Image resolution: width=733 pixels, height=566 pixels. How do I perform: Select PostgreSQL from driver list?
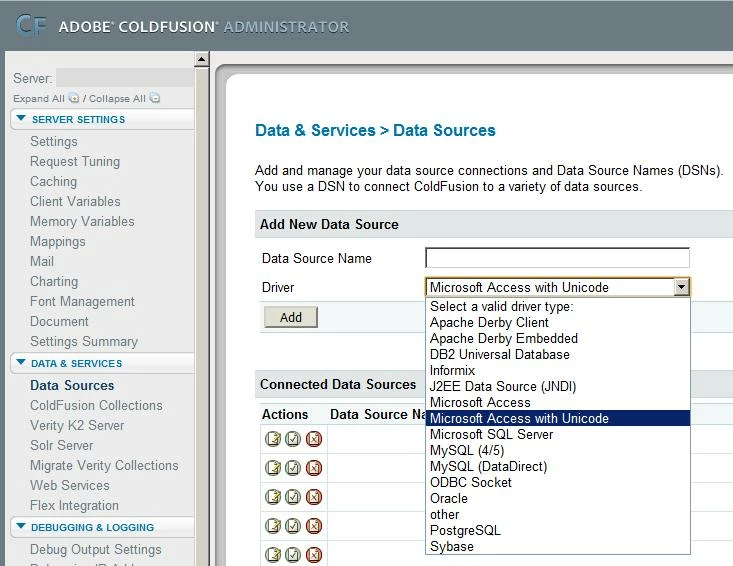(558, 530)
